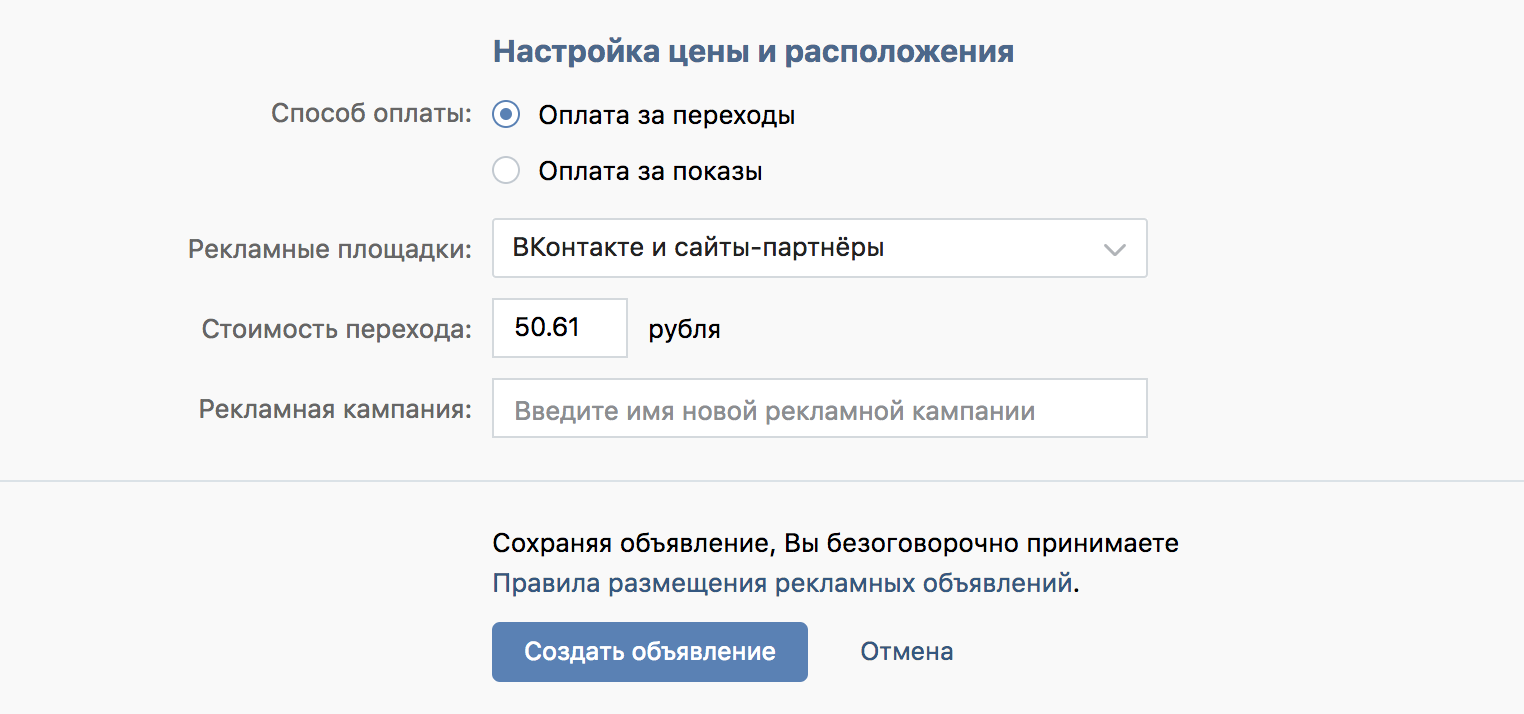
Task: Click the "Отмена" link
Action: 906,652
